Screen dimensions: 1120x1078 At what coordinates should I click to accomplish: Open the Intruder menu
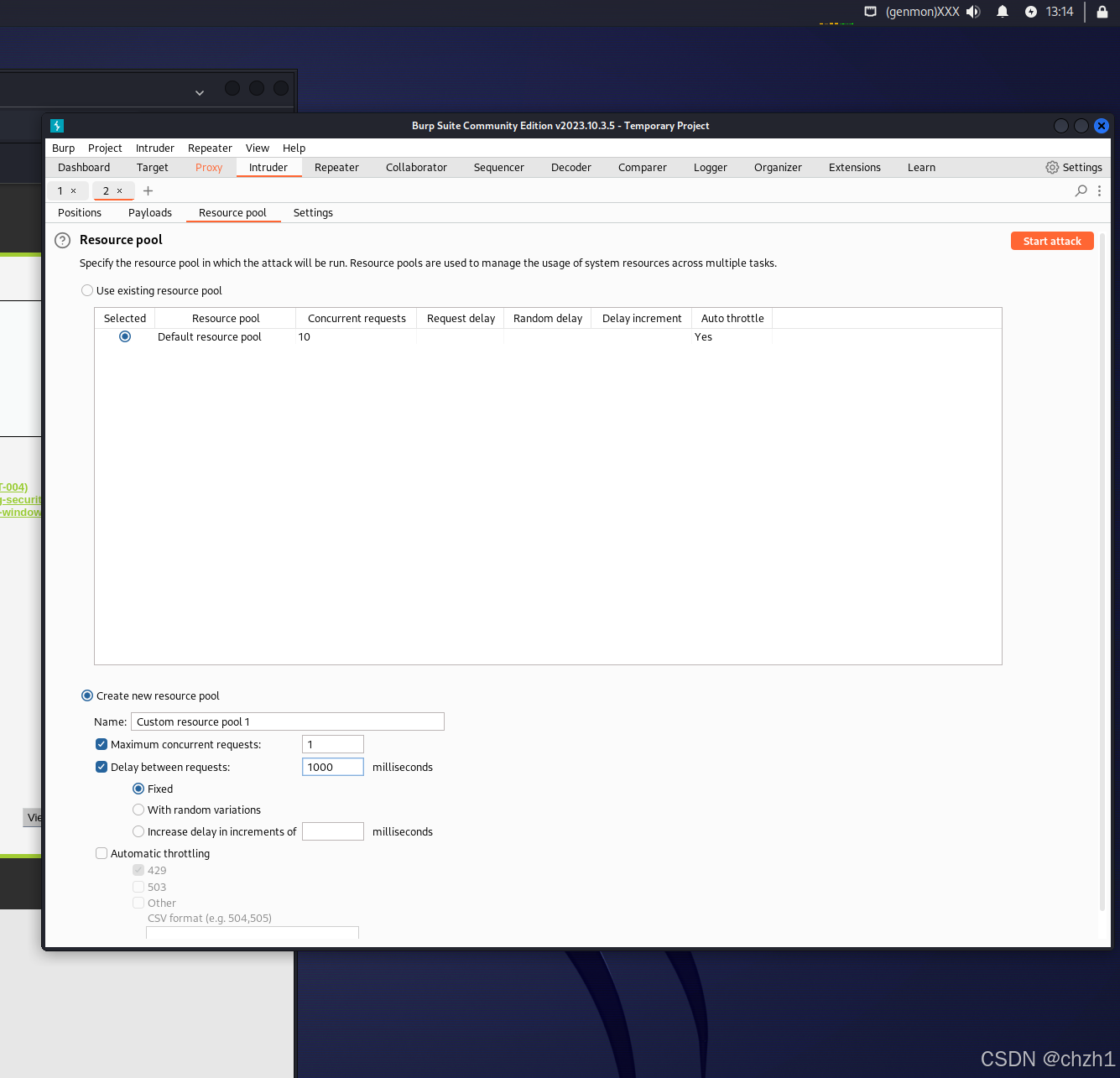point(155,148)
